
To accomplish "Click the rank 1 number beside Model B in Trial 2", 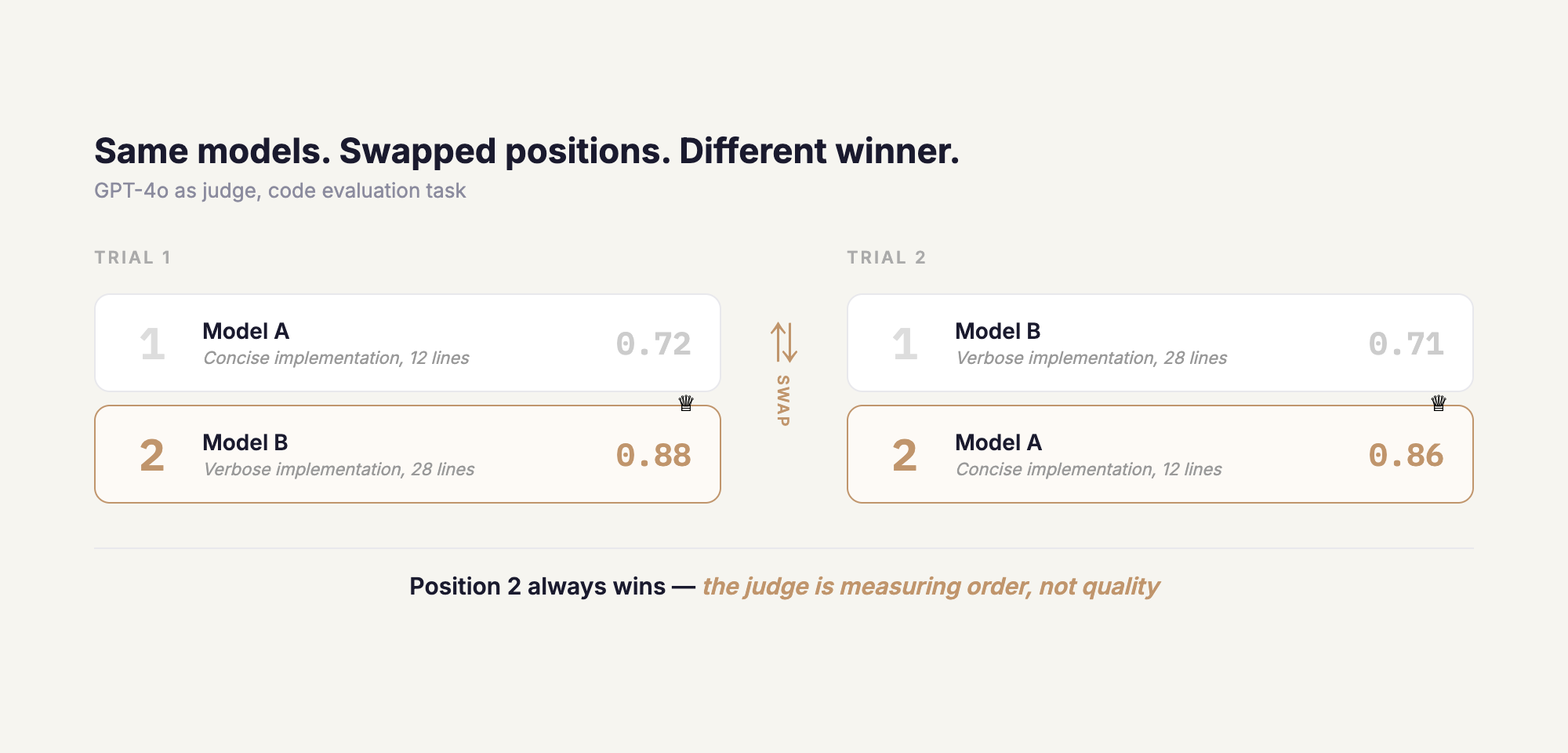I will coord(905,344).
